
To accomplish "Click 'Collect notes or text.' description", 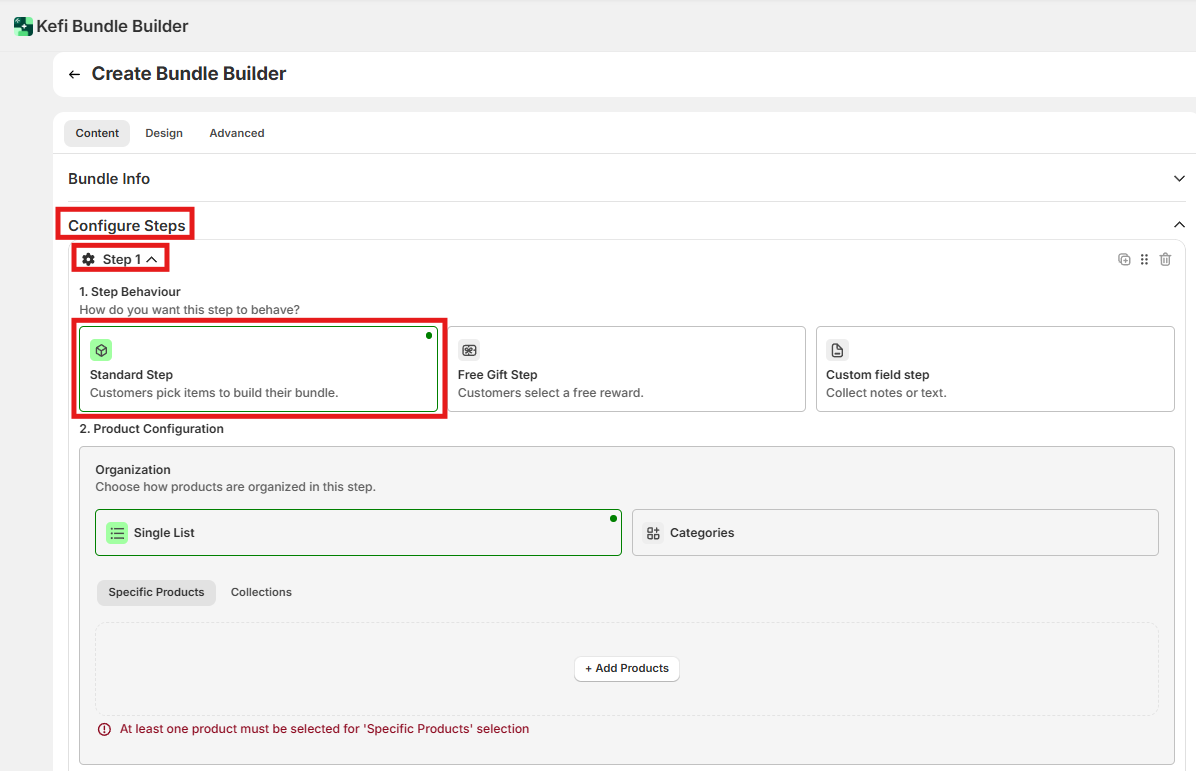I will [x=886, y=393].
